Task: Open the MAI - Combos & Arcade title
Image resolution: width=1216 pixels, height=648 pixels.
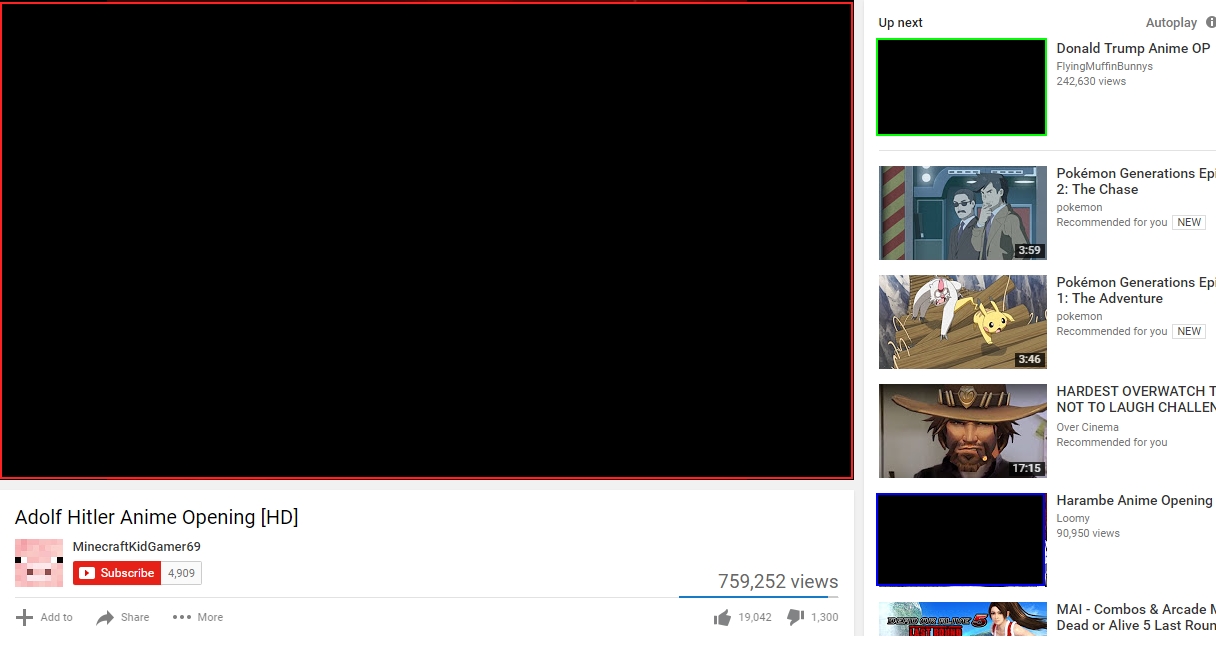Action: coord(1136,617)
